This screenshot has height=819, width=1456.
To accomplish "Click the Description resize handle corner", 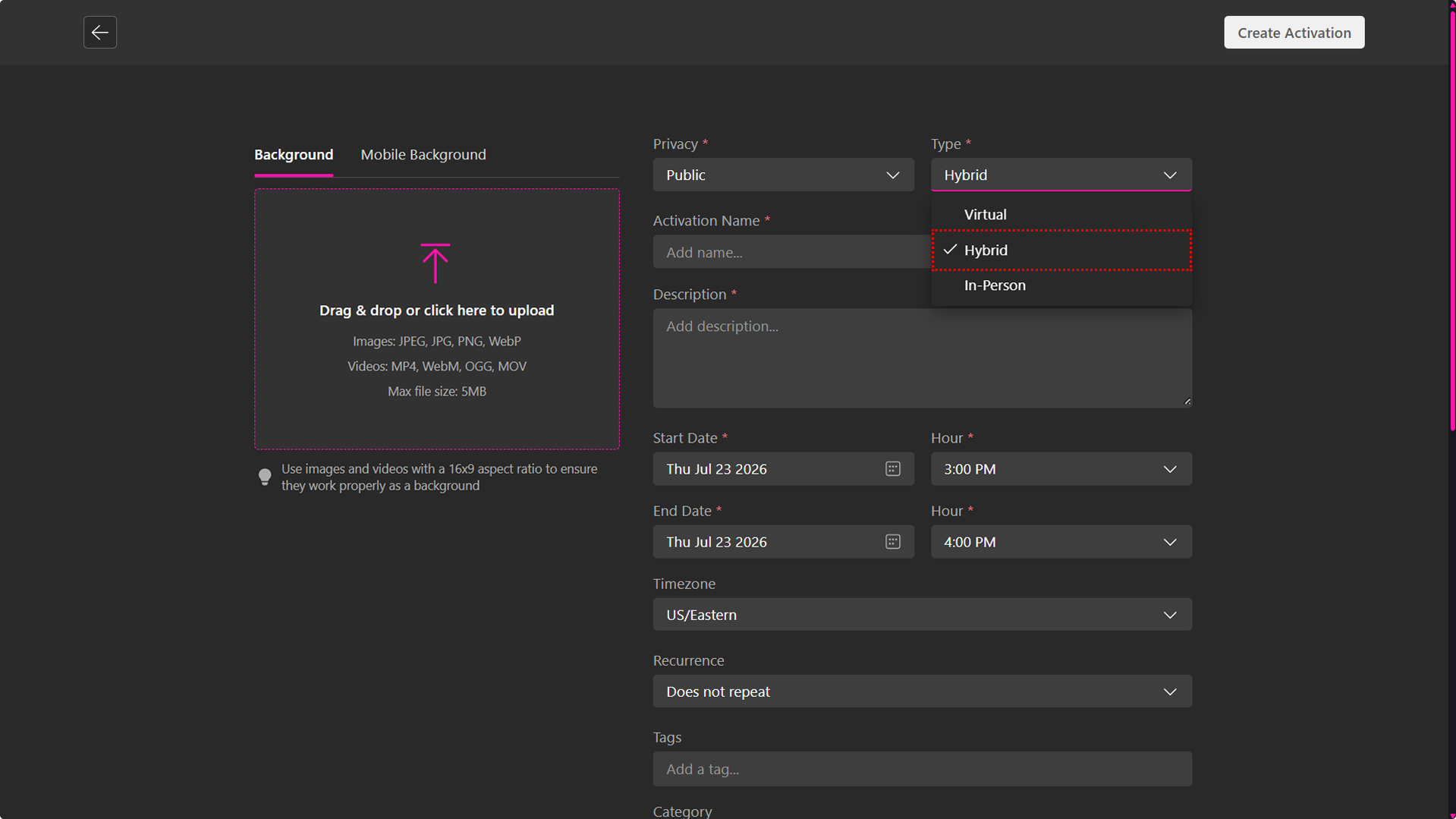I will 1187,402.
